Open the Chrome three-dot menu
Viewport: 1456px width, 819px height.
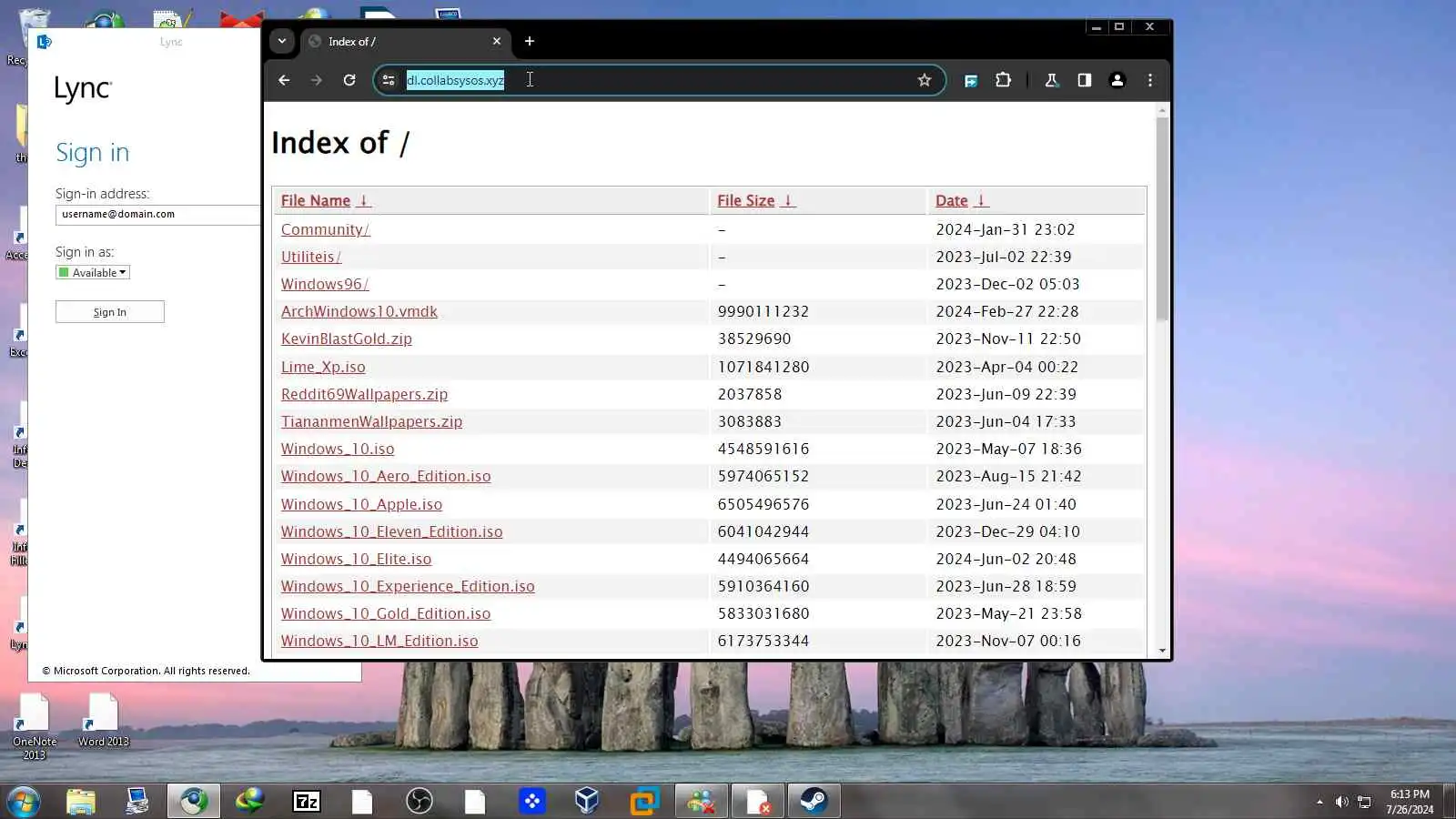1150,80
